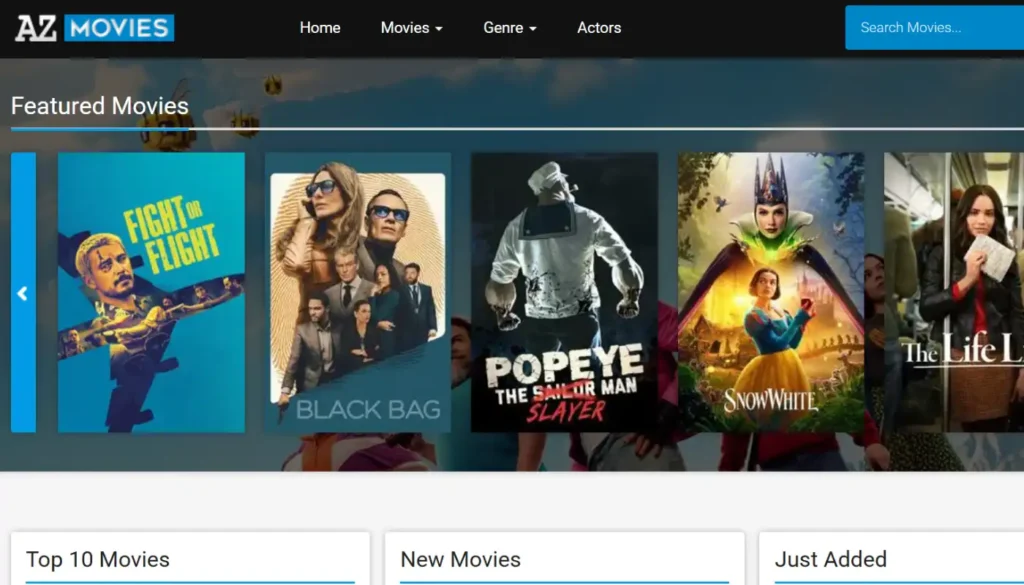Click the Just Added heading
Image resolution: width=1024 pixels, height=585 pixels.
click(831, 560)
